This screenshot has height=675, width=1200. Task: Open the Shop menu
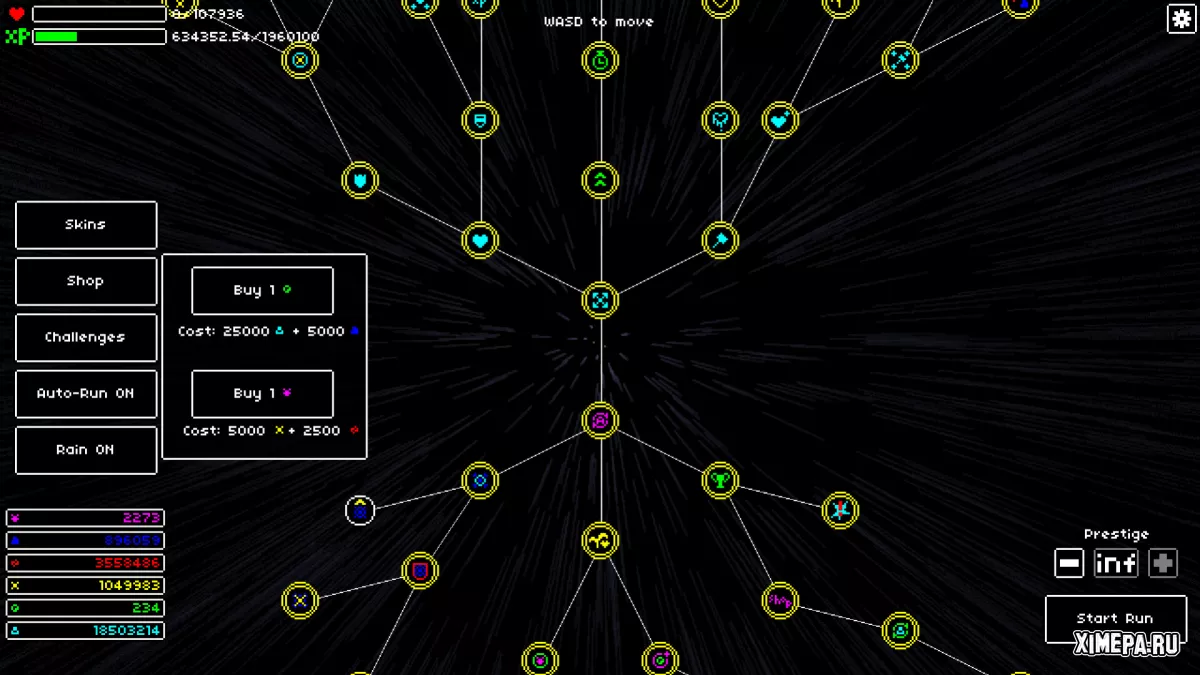[86, 281]
